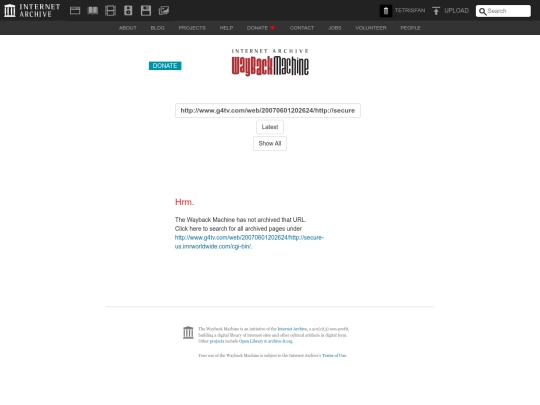
Task: Click the user avatar icon beside TETRISFAN
Action: pyautogui.click(x=386, y=11)
